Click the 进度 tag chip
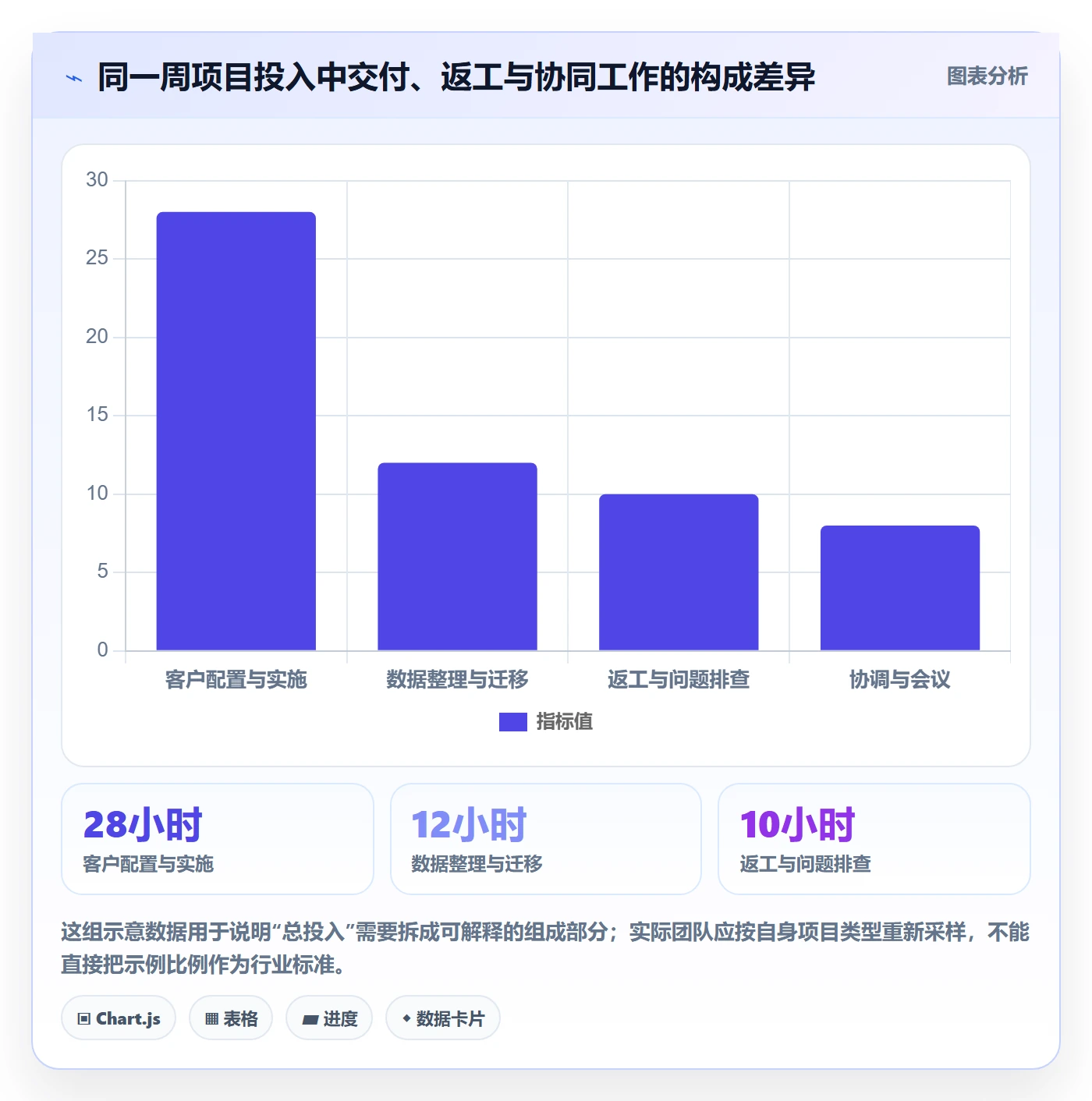The height and width of the screenshot is (1101, 1092). (x=329, y=1018)
